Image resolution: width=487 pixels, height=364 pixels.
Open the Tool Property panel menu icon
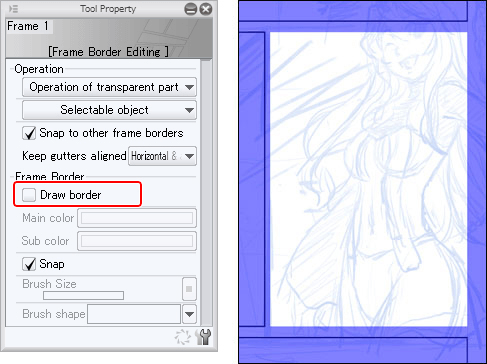pos(14,9)
